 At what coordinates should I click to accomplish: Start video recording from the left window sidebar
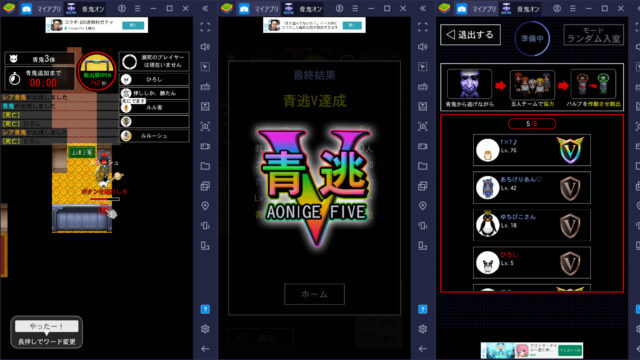(205, 146)
